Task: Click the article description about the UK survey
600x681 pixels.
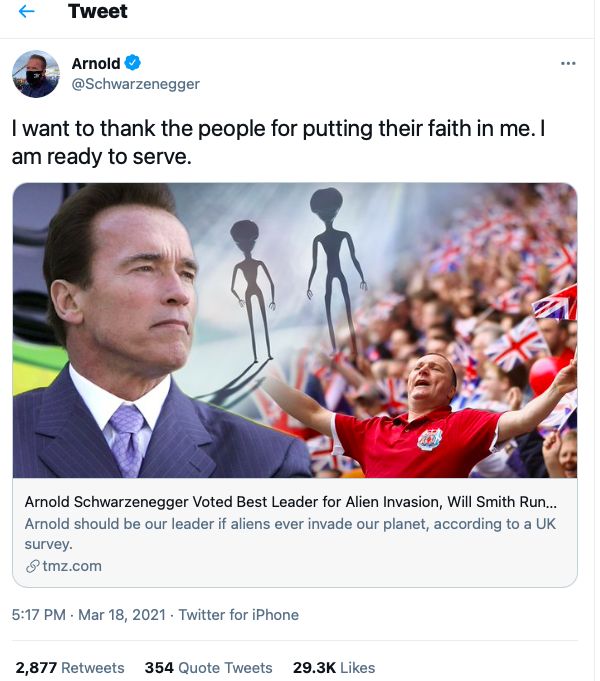Action: point(290,535)
